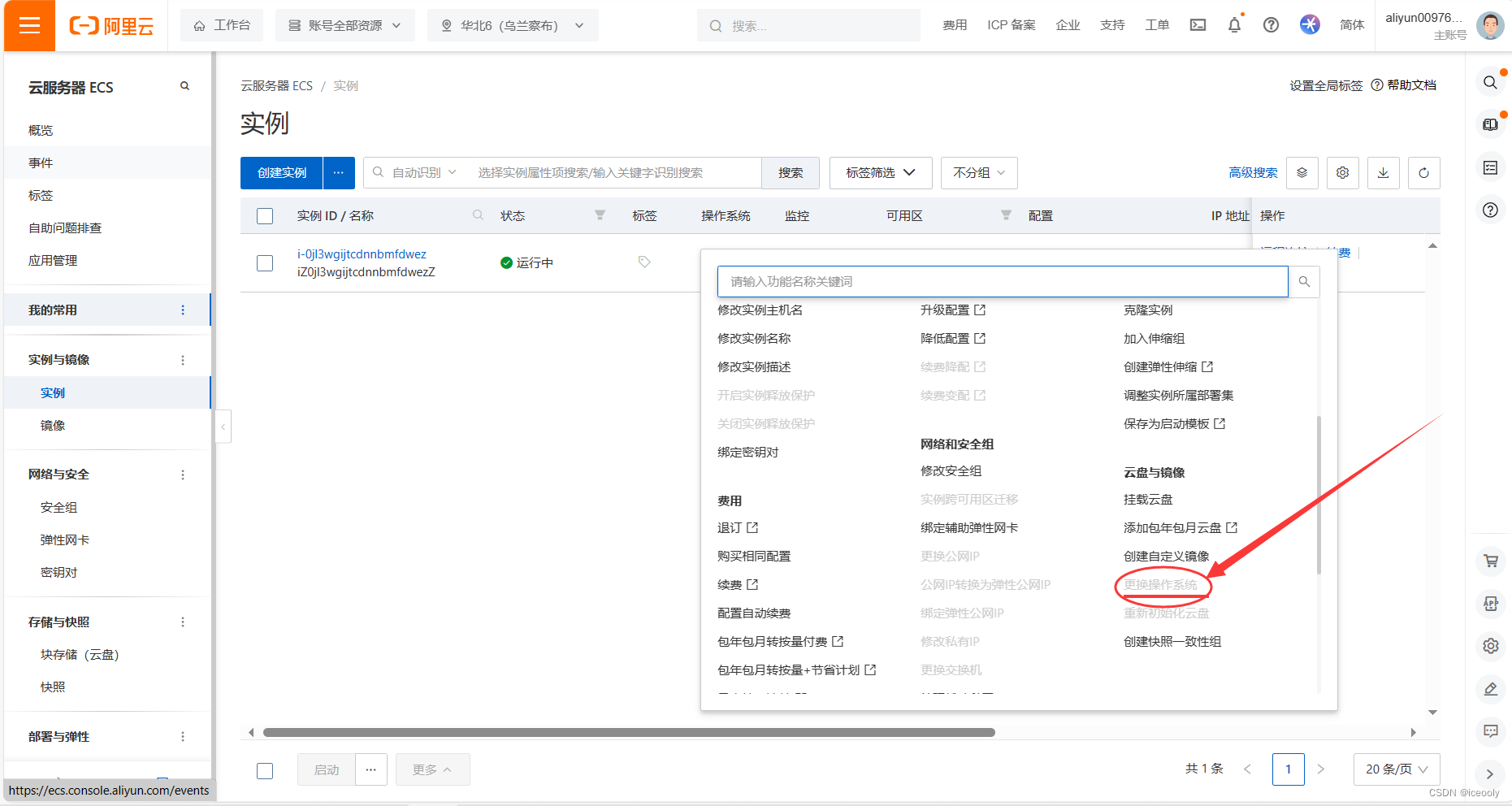
Task: Click the search icon in function popup
Action: click(1304, 281)
